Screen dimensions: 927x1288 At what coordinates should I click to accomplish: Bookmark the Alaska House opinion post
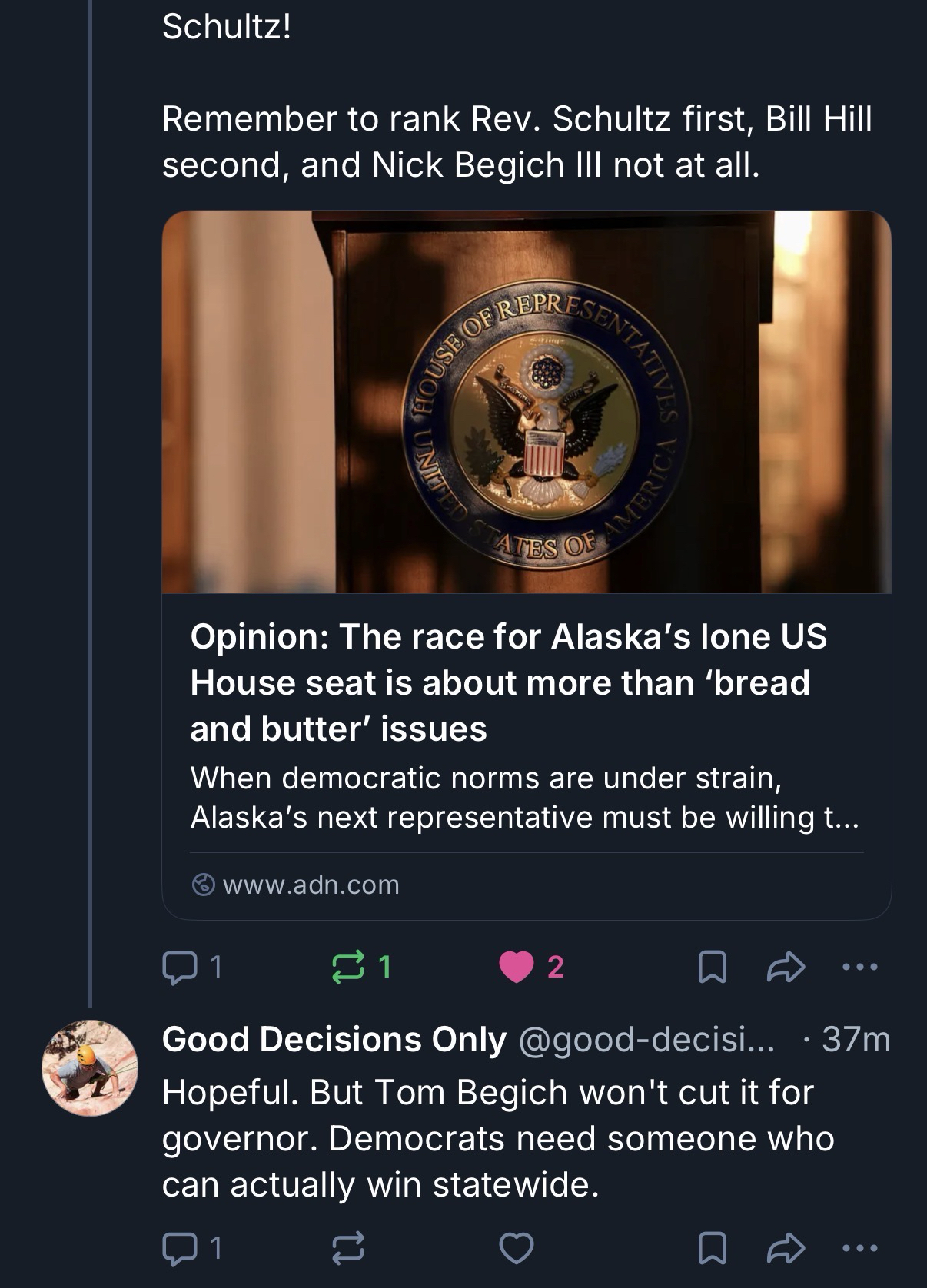click(712, 967)
